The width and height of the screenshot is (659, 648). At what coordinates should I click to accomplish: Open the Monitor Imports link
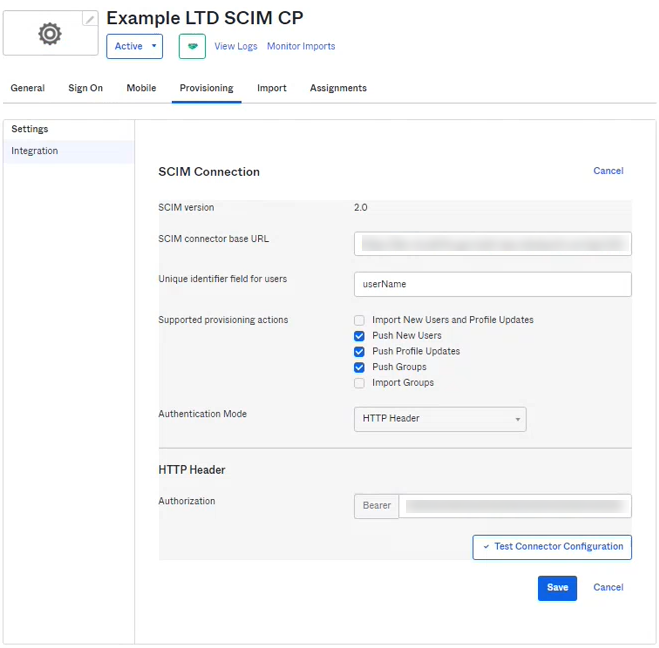[301, 46]
